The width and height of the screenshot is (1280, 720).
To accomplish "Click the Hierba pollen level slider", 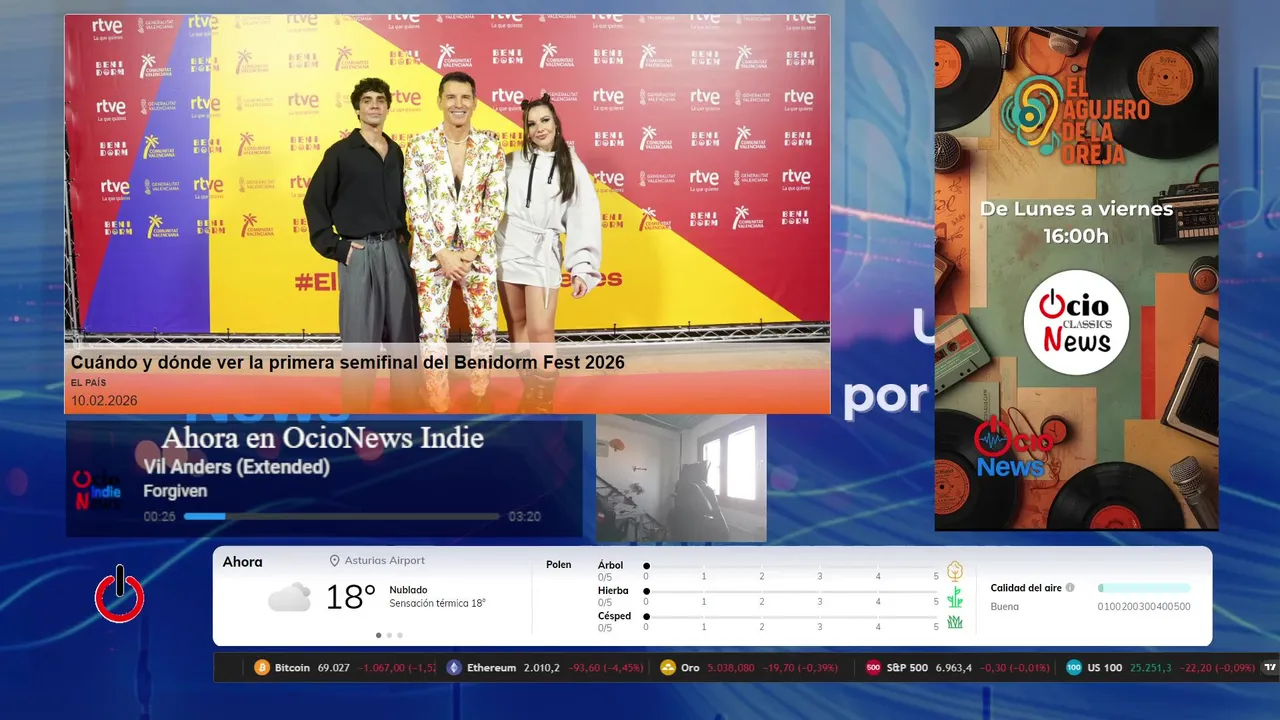I will (791, 591).
